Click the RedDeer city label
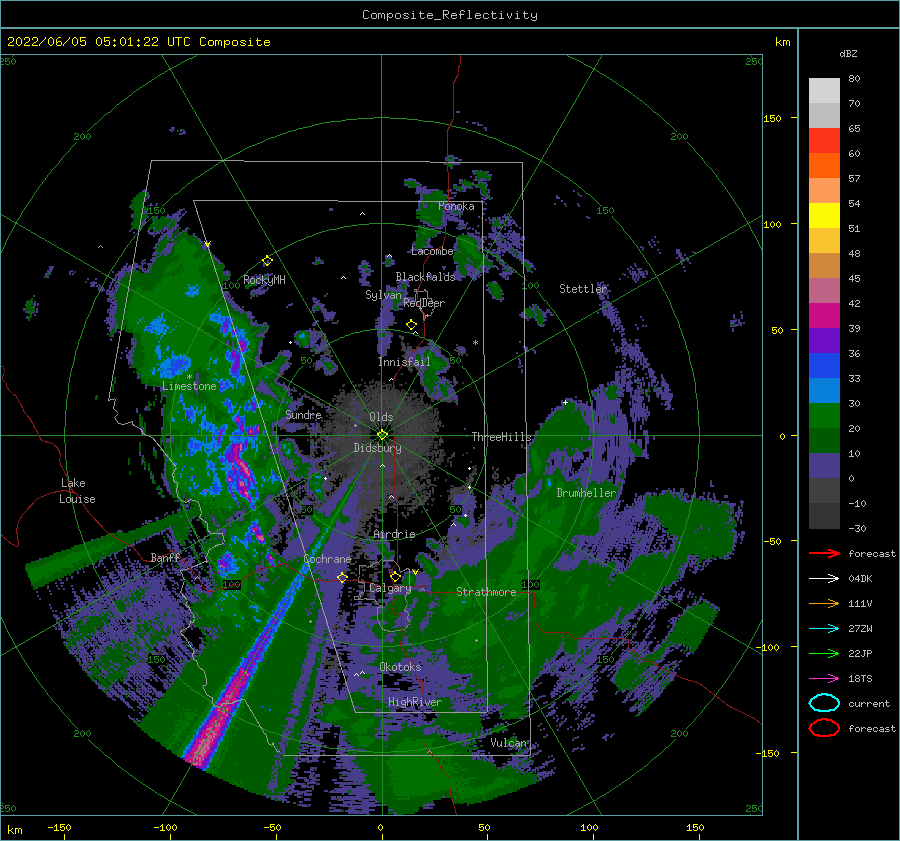Screen dimensions: 900x841 pos(424,303)
